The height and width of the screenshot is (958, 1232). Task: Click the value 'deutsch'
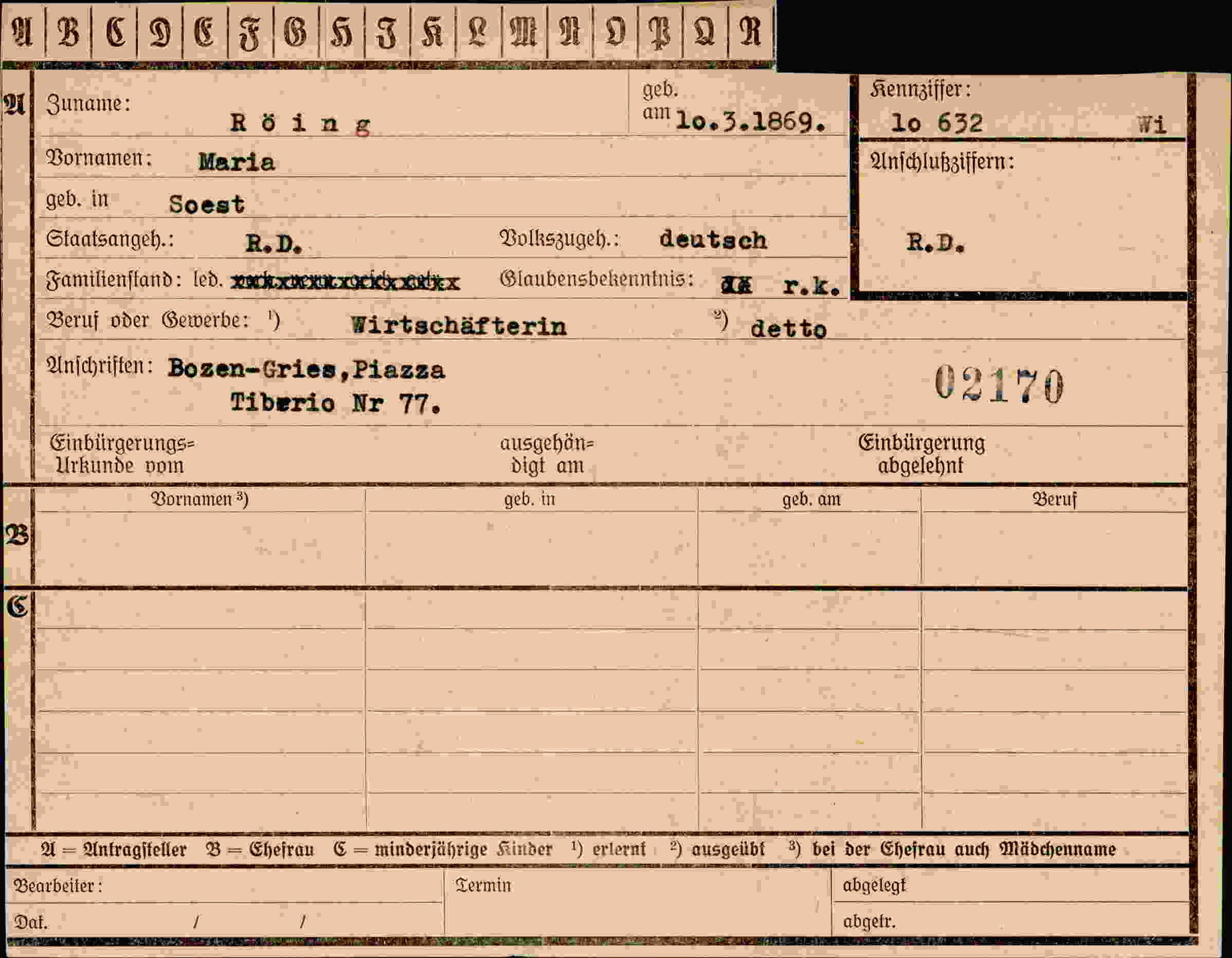[x=713, y=240]
